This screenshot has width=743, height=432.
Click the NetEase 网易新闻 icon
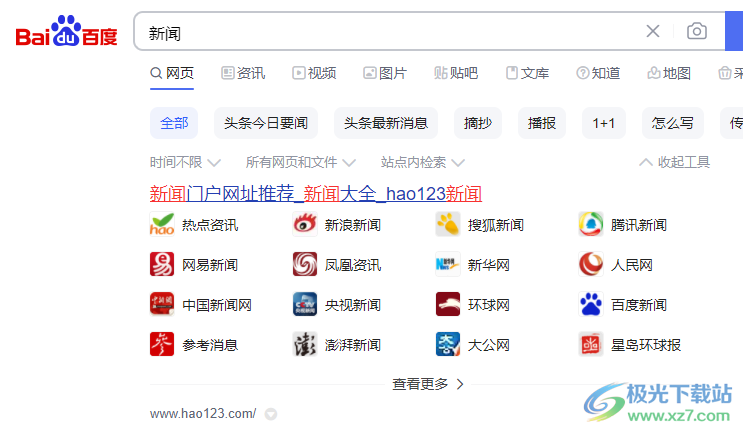click(162, 264)
